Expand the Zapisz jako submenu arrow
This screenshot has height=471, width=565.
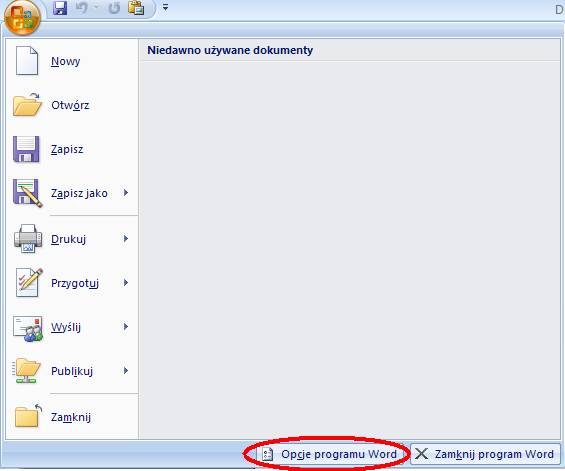[126, 193]
